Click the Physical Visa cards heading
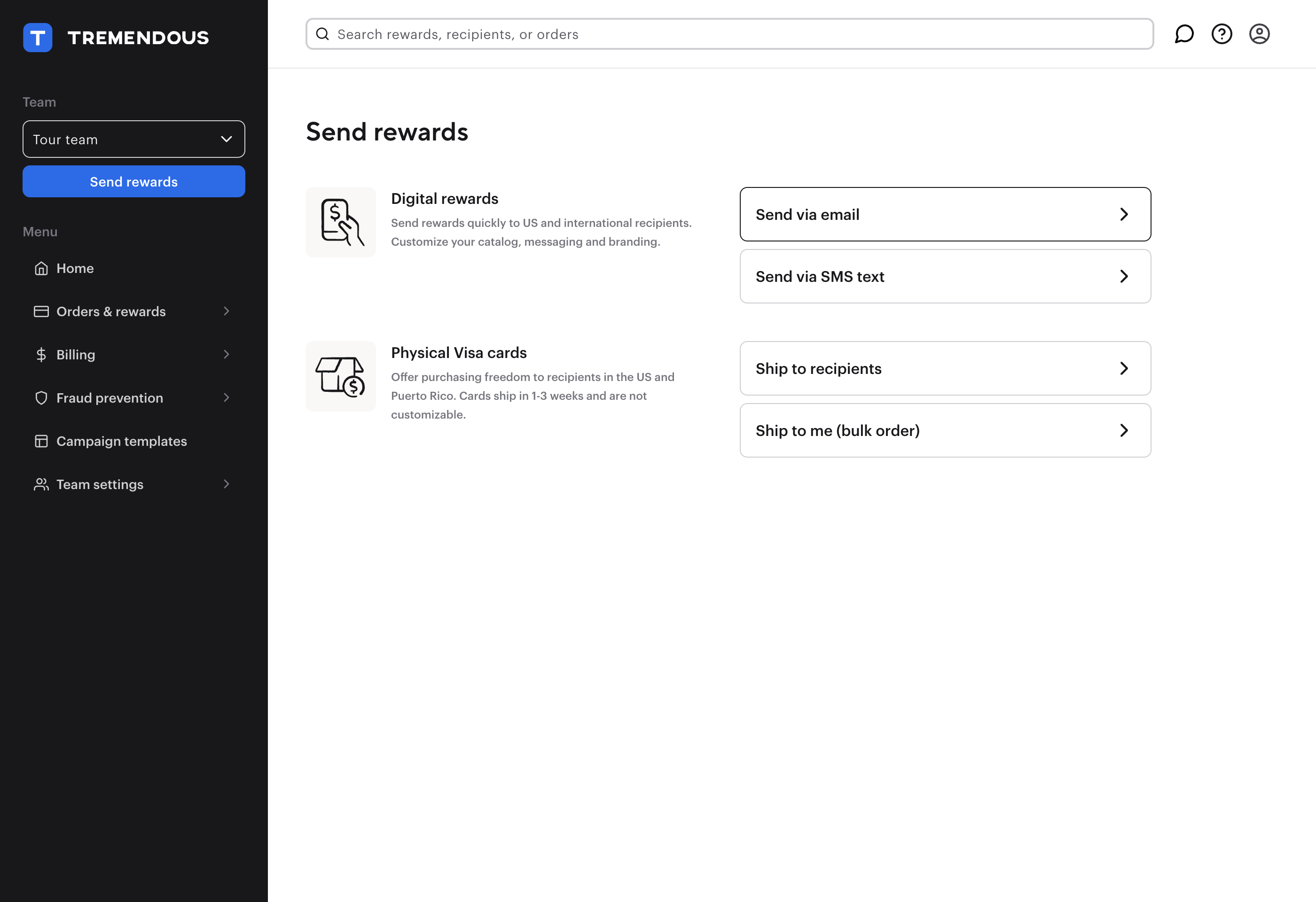 pos(459,352)
